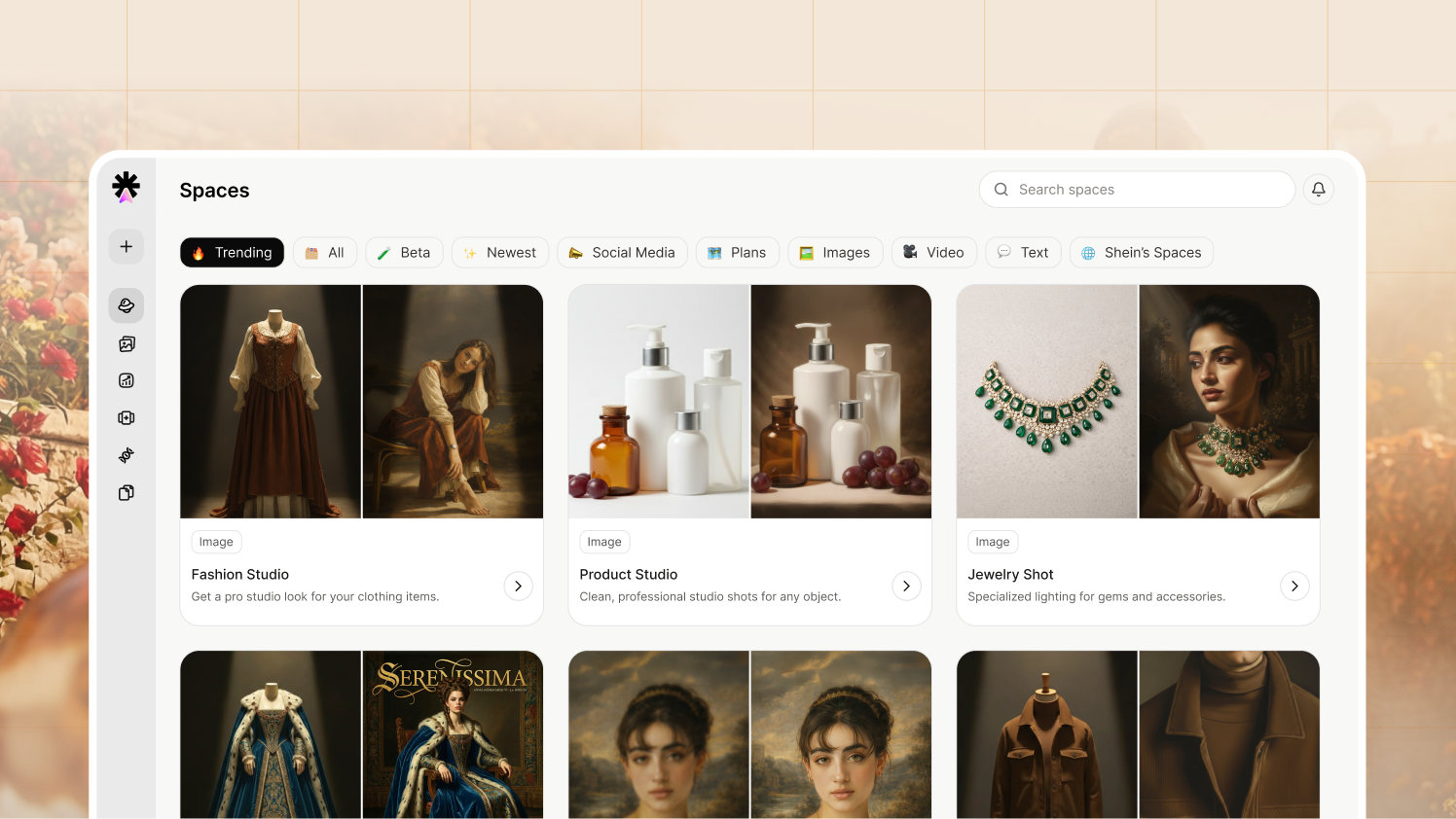Click the right woman portrait thumbnail in second row
The width and height of the screenshot is (1456, 819).
[x=841, y=734]
